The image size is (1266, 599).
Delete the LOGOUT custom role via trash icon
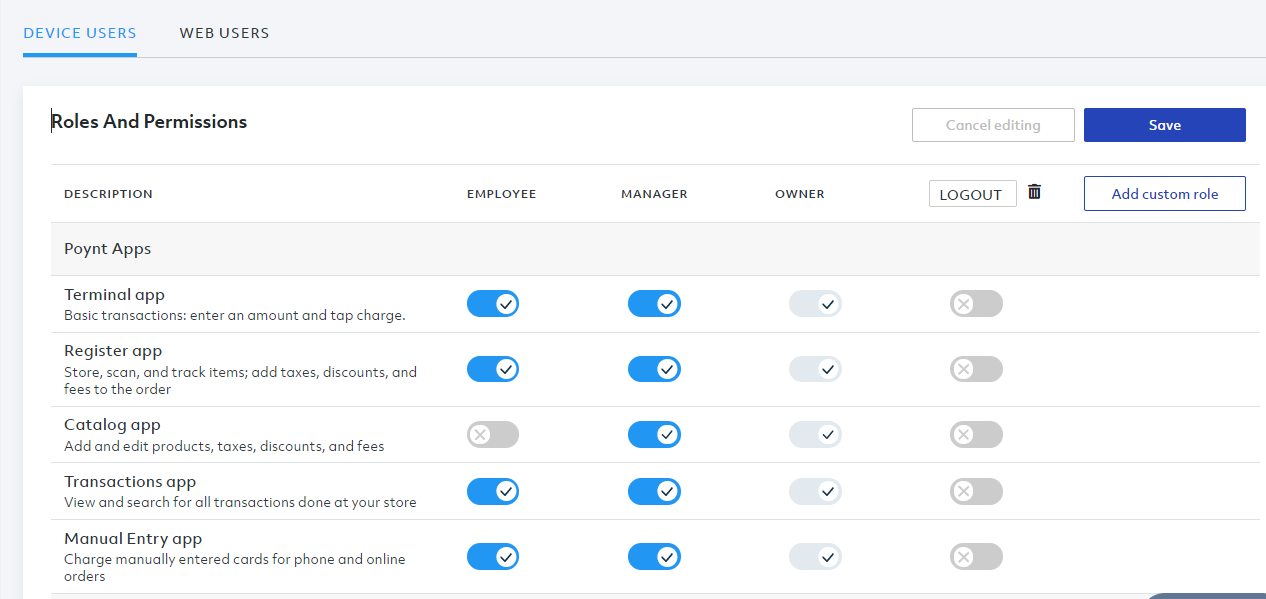pos(1034,192)
